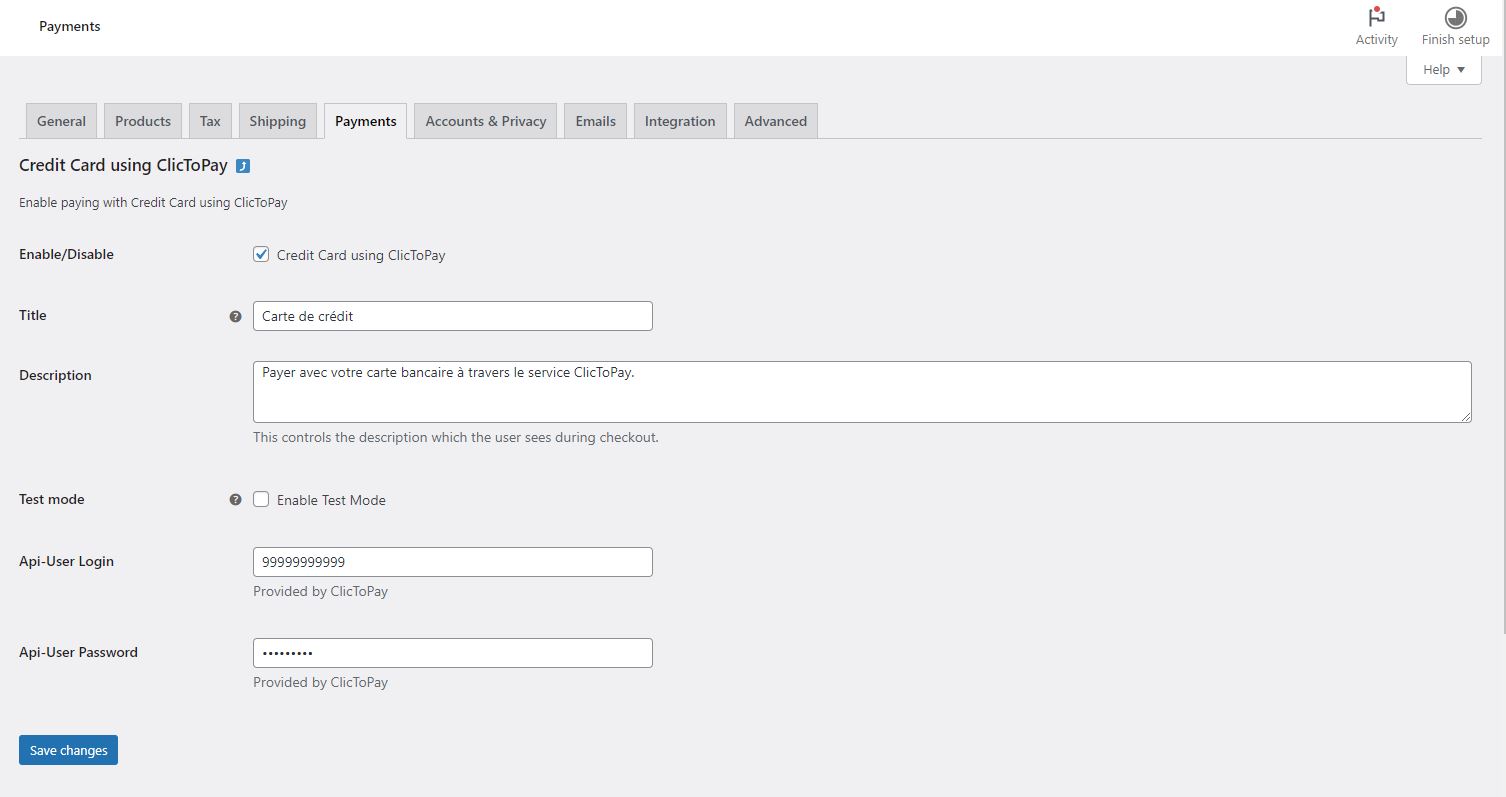The height and width of the screenshot is (797, 1506).
Task: Go to the Tax tab
Action: pos(210,121)
